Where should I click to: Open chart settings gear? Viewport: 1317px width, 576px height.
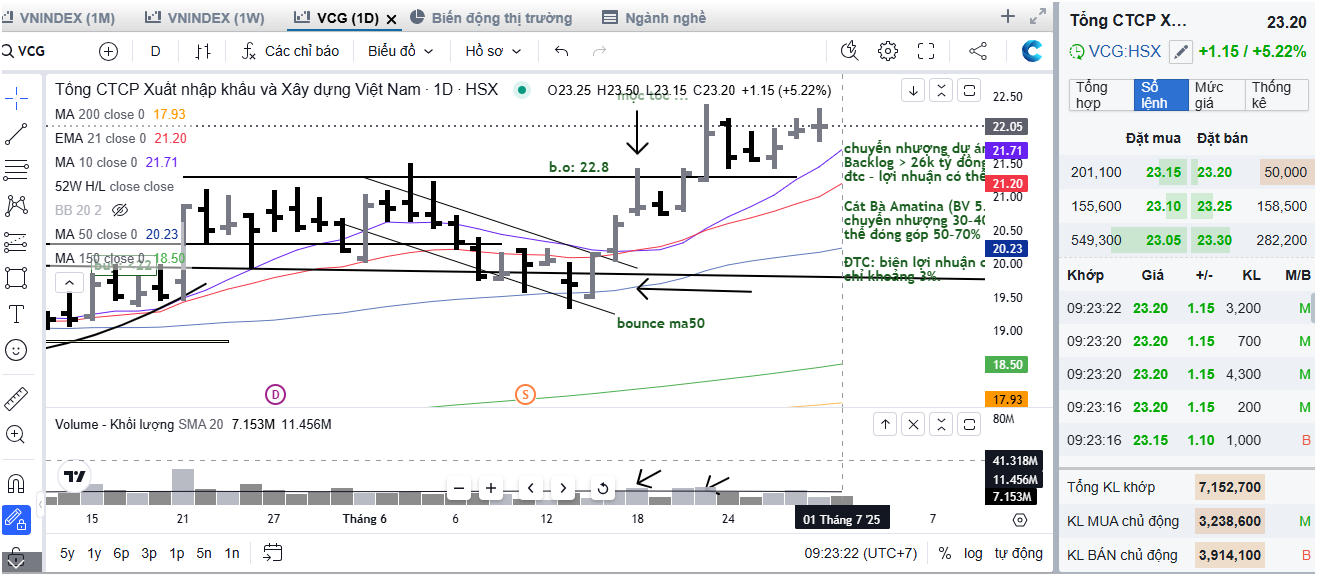pos(887,51)
